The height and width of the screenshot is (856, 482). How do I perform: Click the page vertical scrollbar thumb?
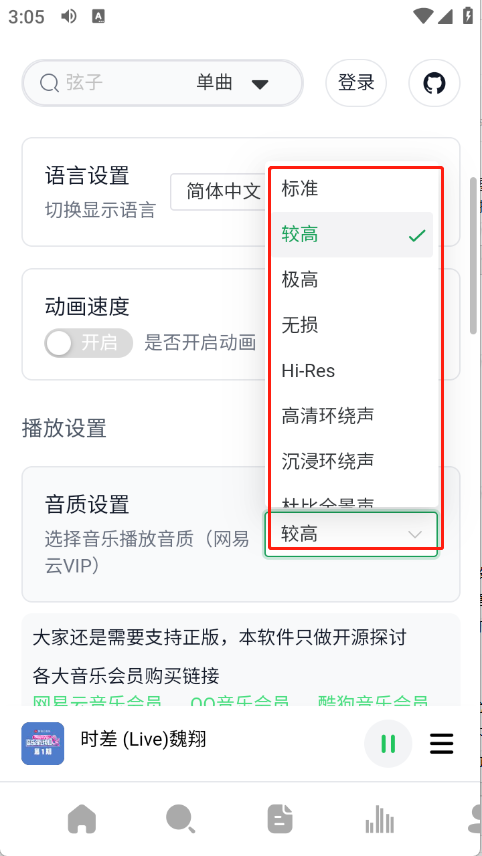coord(474,255)
